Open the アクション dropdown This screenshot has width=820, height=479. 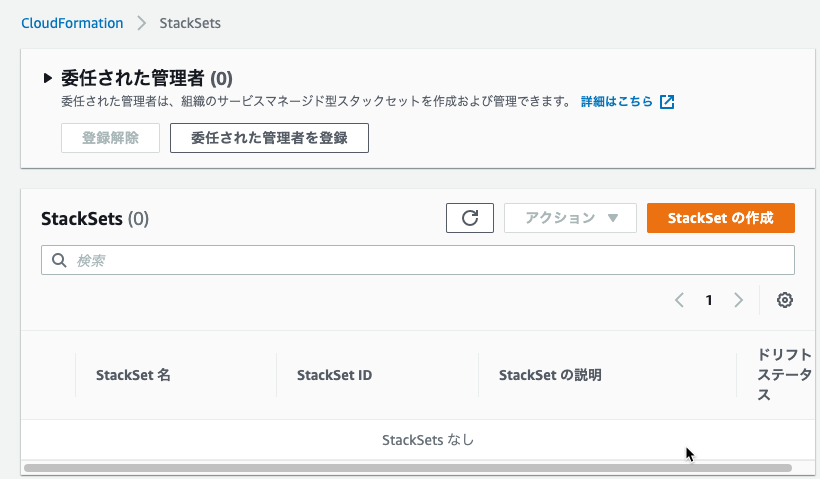point(570,218)
